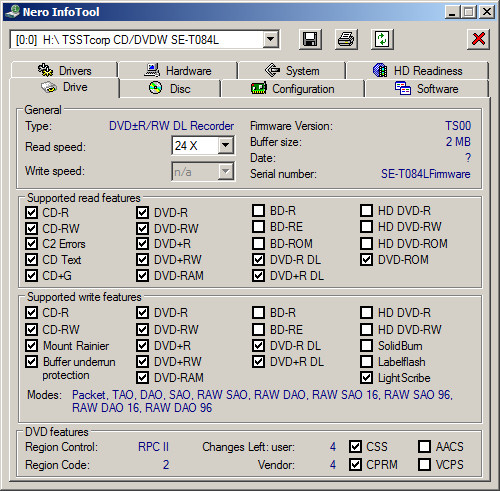The image size is (500, 491).
Task: Click the Save floppy disk icon
Action: (310, 40)
